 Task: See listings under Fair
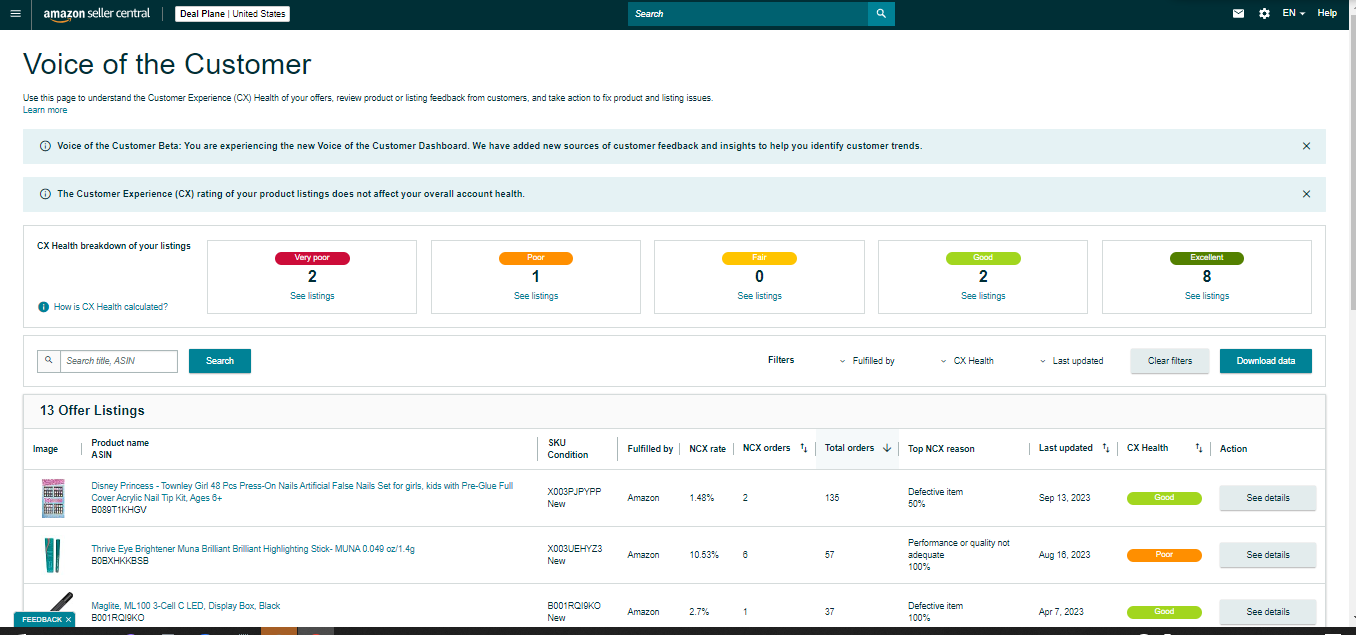point(759,296)
